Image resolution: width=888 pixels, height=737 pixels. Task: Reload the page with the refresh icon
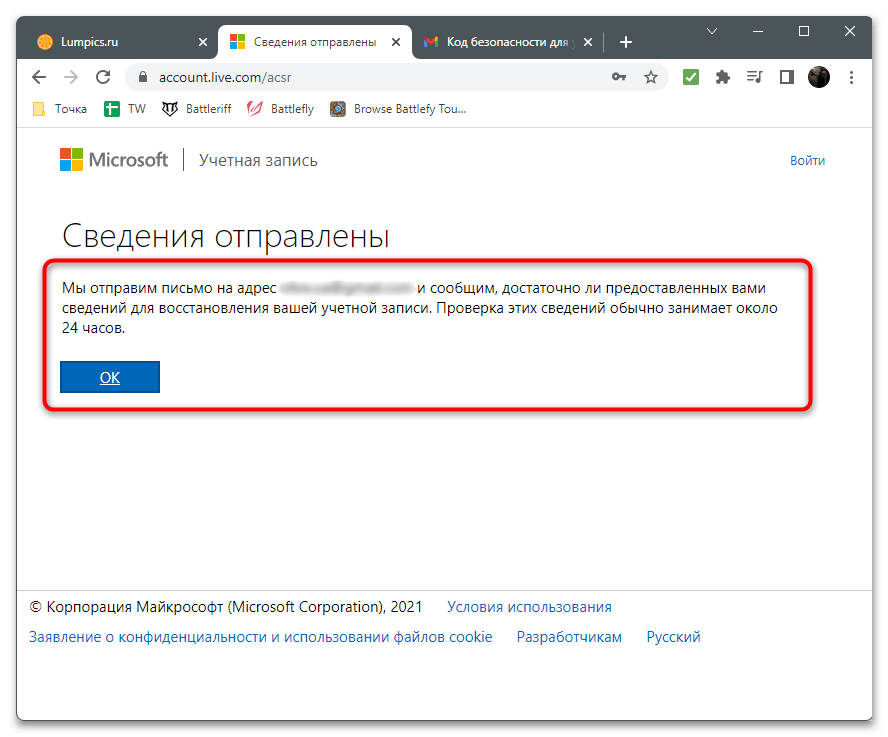103,77
